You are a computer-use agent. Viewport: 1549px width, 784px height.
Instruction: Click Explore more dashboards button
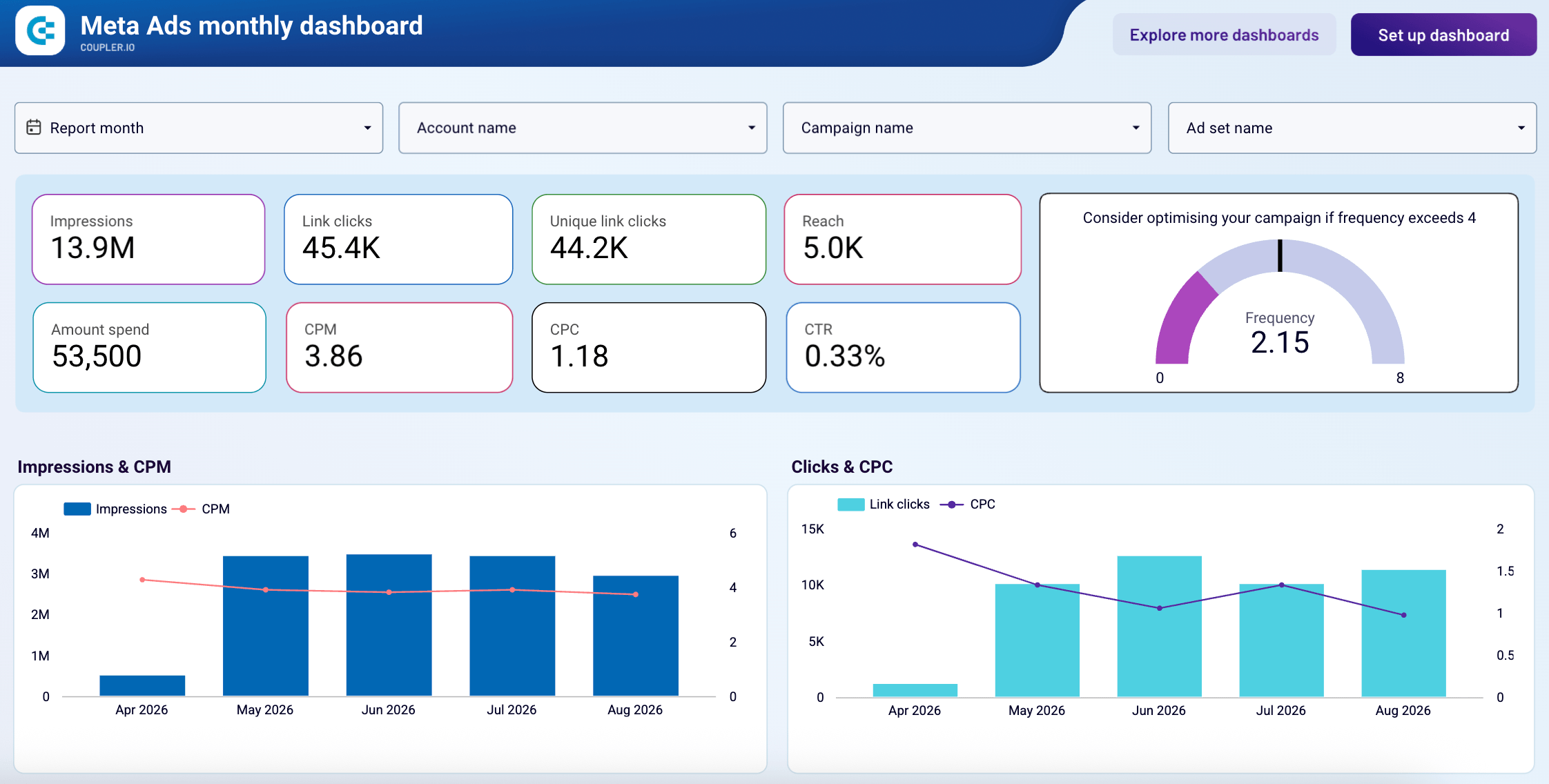(1224, 35)
